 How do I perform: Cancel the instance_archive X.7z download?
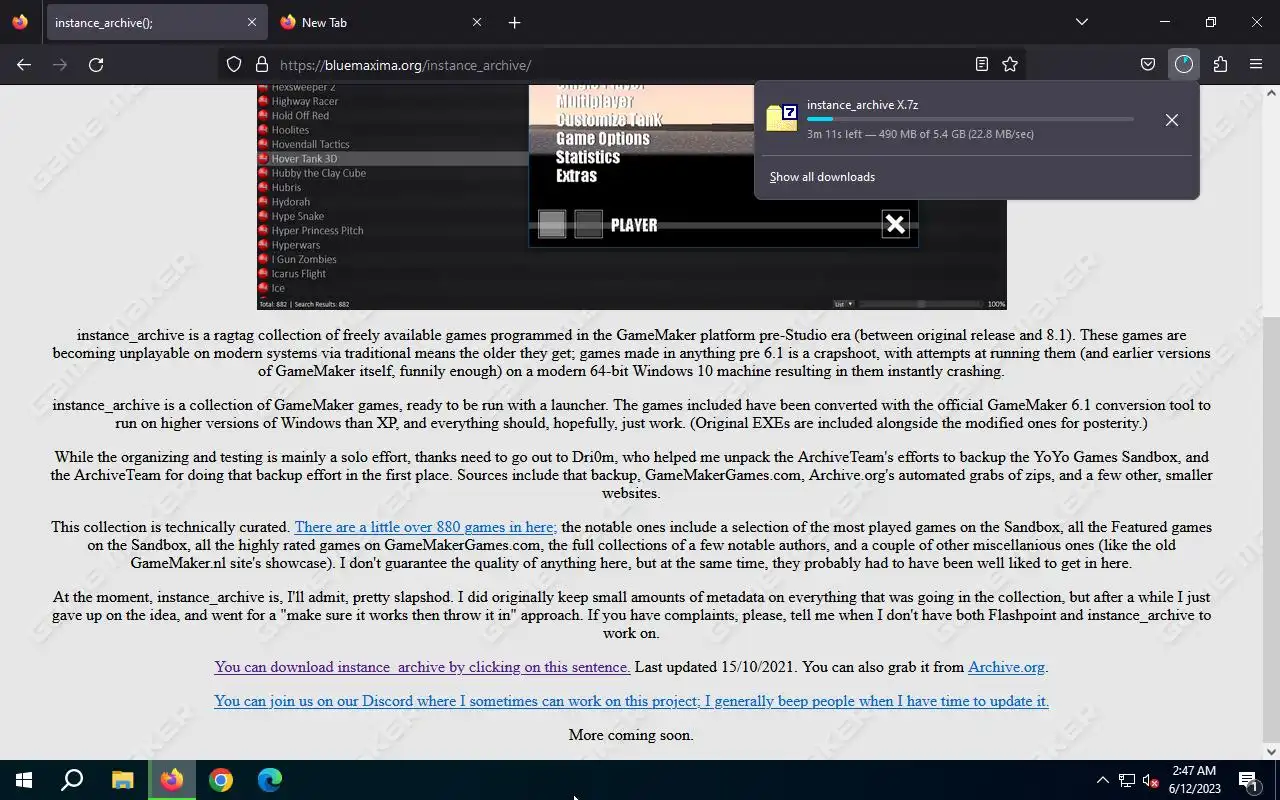tap(1172, 120)
